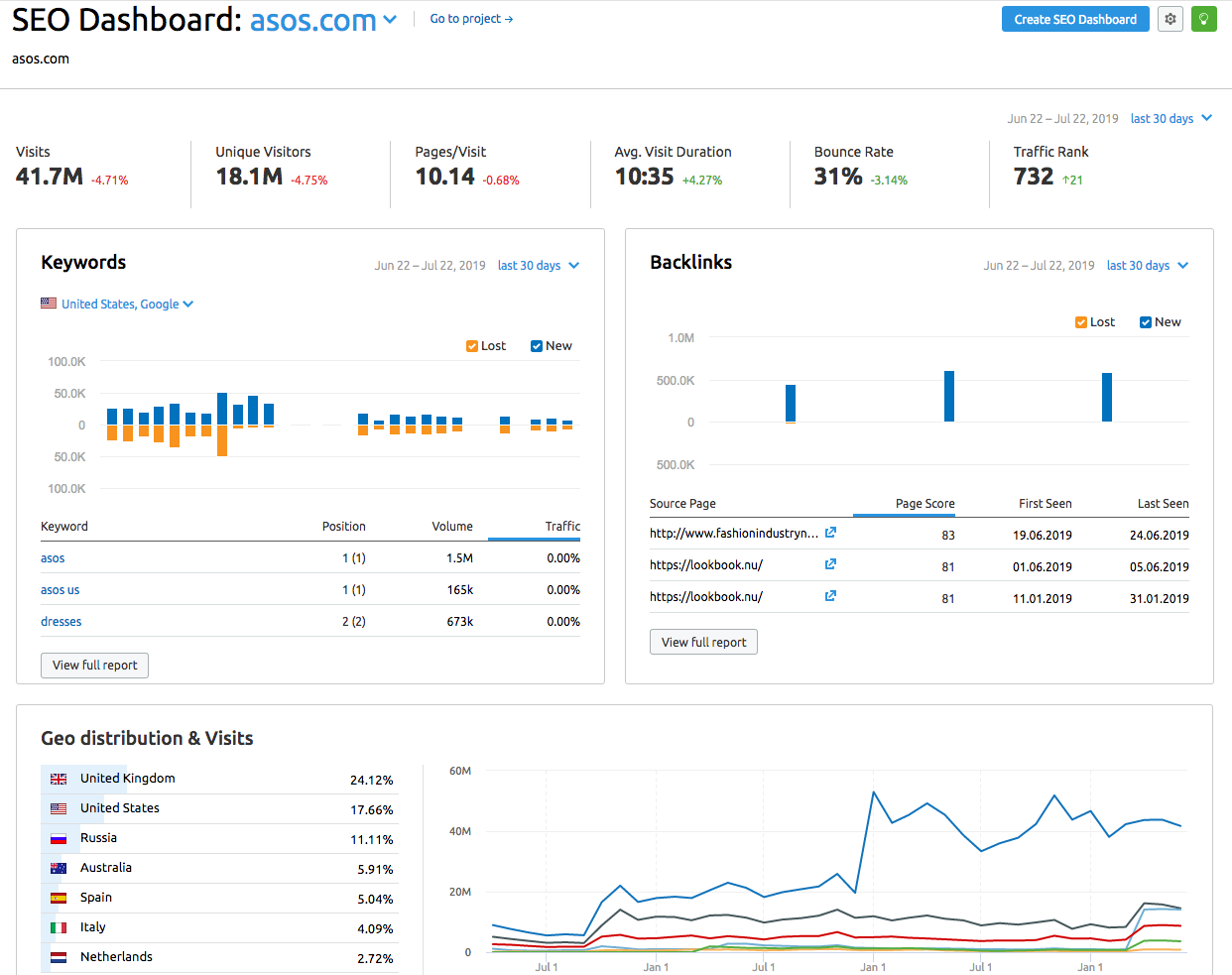Click the flag icon beside United States 17.66%
The height and width of the screenshot is (975, 1232).
point(59,808)
